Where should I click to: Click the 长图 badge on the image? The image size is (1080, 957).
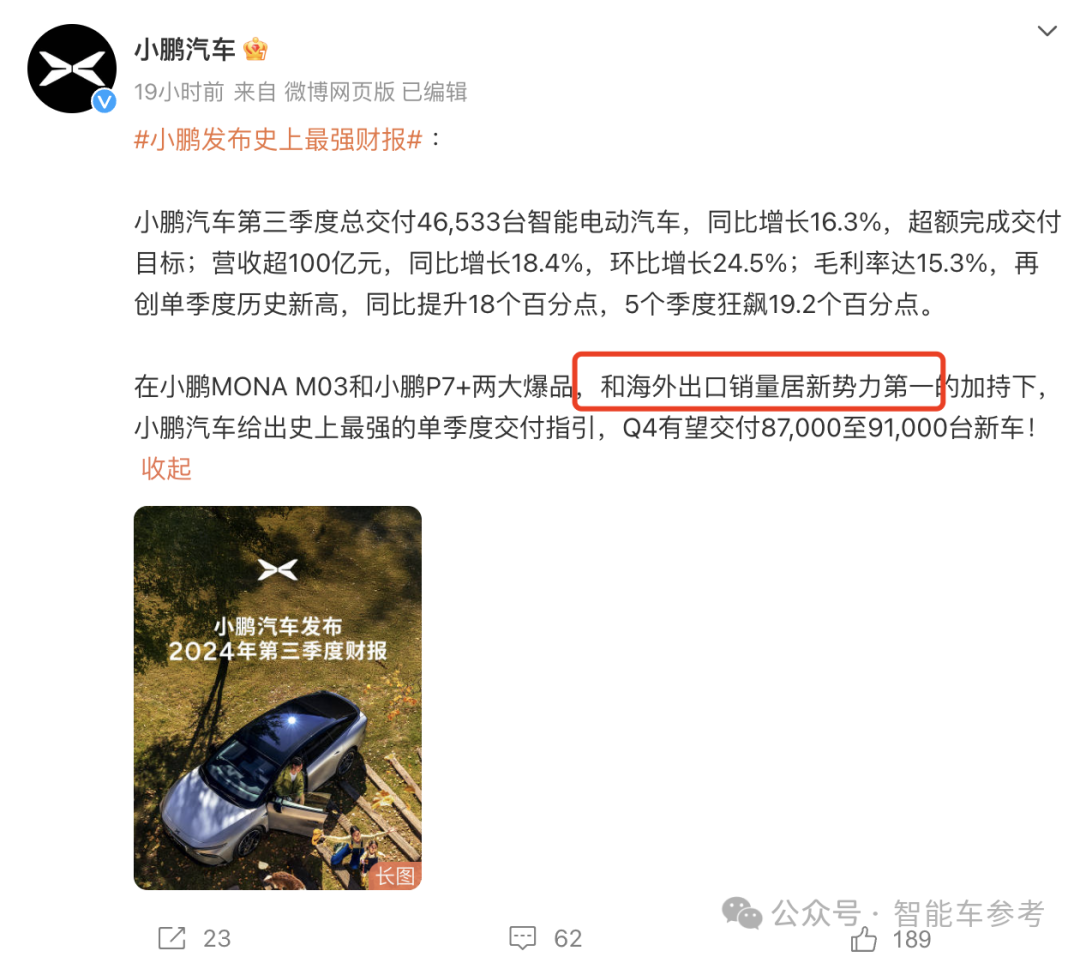[395, 876]
